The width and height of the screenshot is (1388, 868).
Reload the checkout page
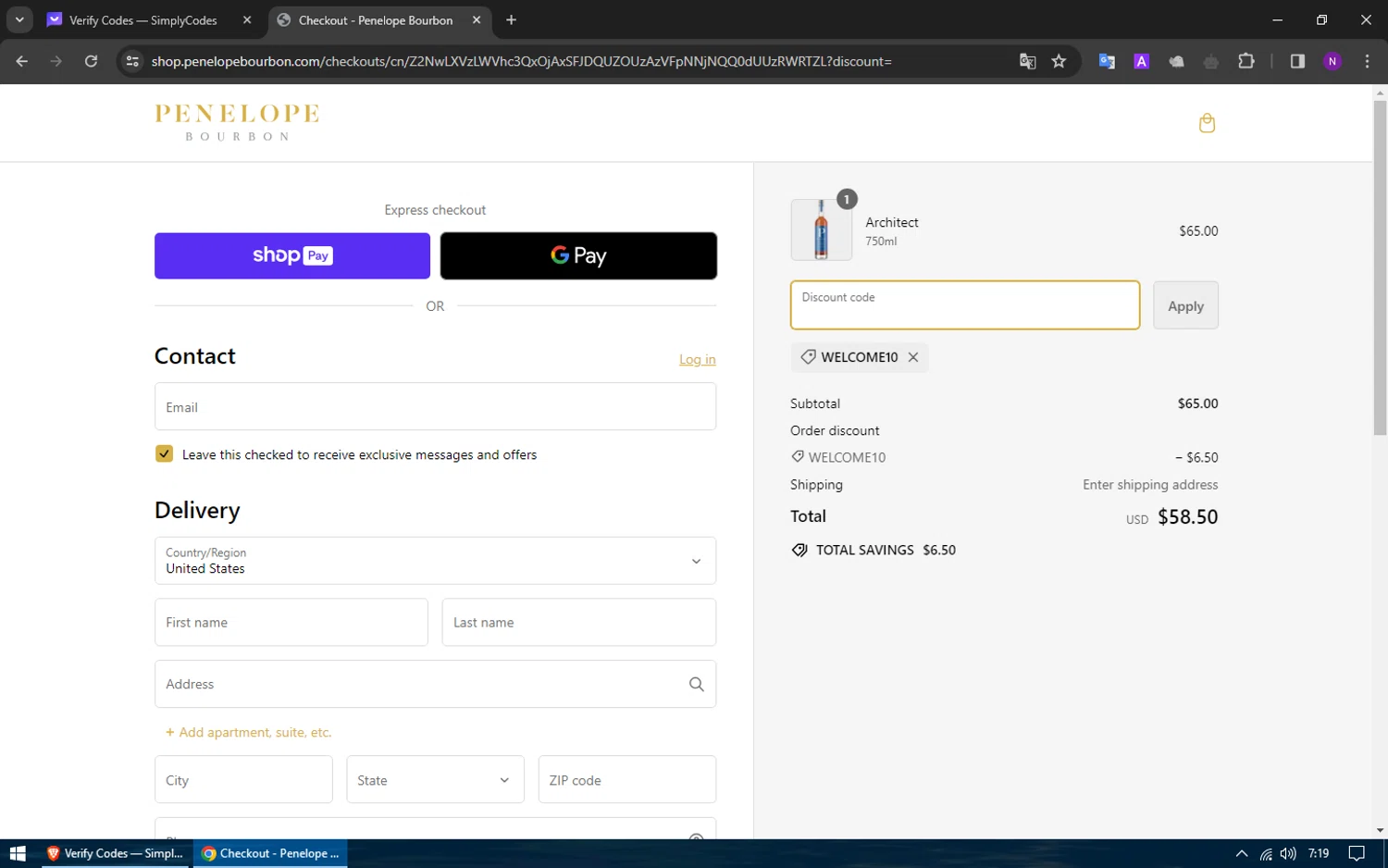pos(91,61)
